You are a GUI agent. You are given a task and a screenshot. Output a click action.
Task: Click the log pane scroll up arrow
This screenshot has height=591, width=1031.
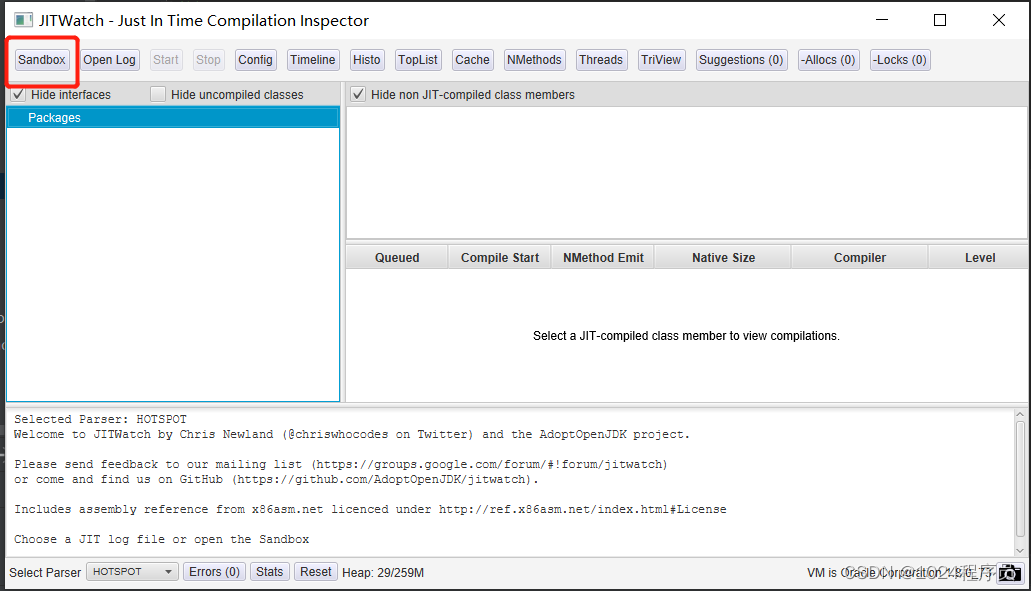tap(1020, 415)
